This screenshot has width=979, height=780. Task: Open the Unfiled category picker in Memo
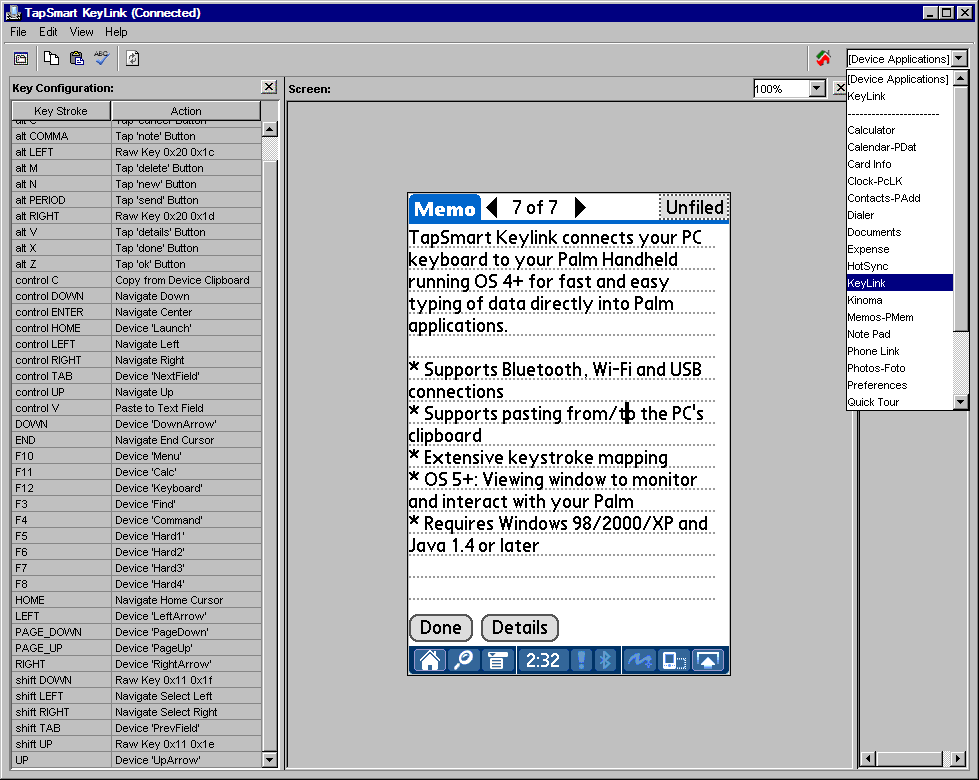[x=693, y=207]
